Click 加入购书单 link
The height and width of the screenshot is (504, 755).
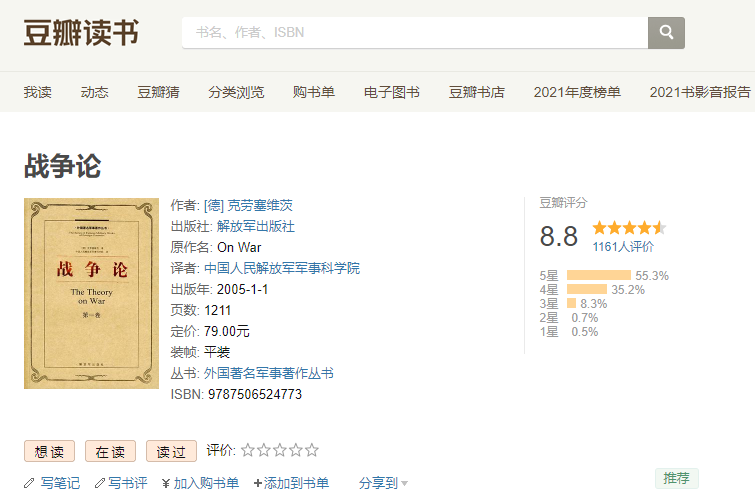point(206,483)
